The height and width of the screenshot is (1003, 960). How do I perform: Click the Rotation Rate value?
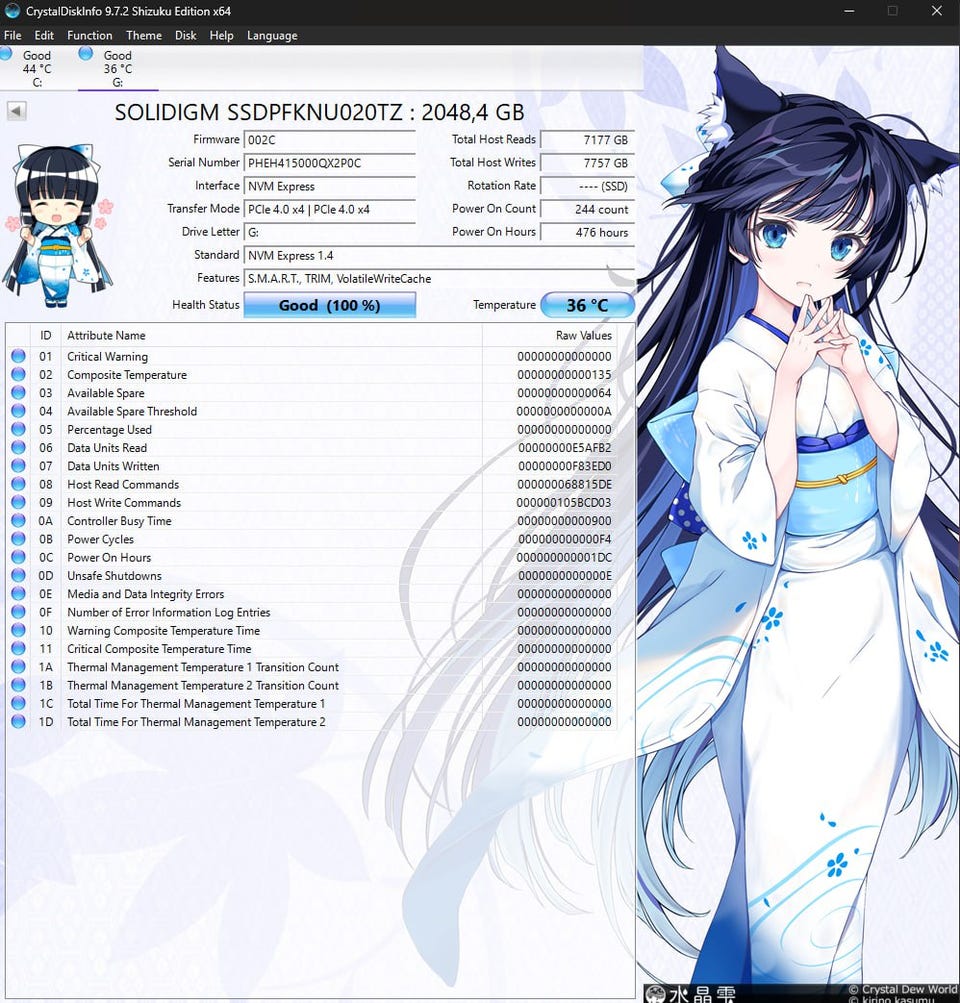tap(587, 186)
